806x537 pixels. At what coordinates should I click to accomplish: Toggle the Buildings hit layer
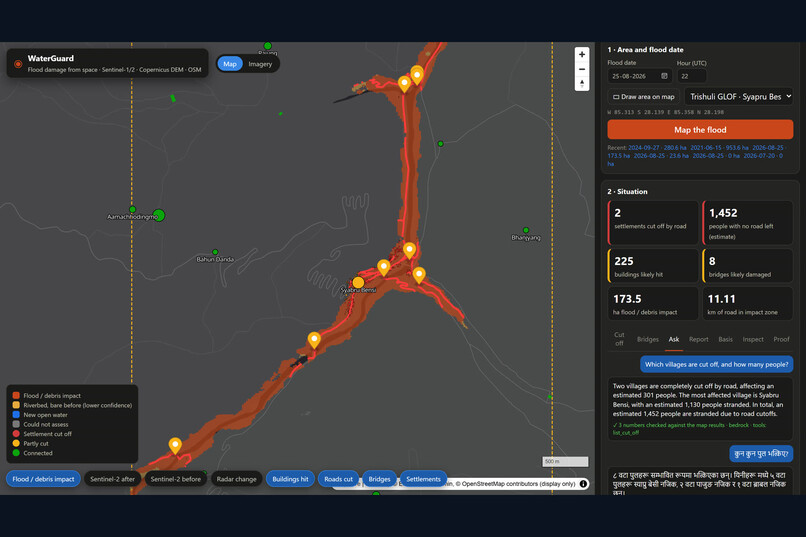tap(290, 479)
